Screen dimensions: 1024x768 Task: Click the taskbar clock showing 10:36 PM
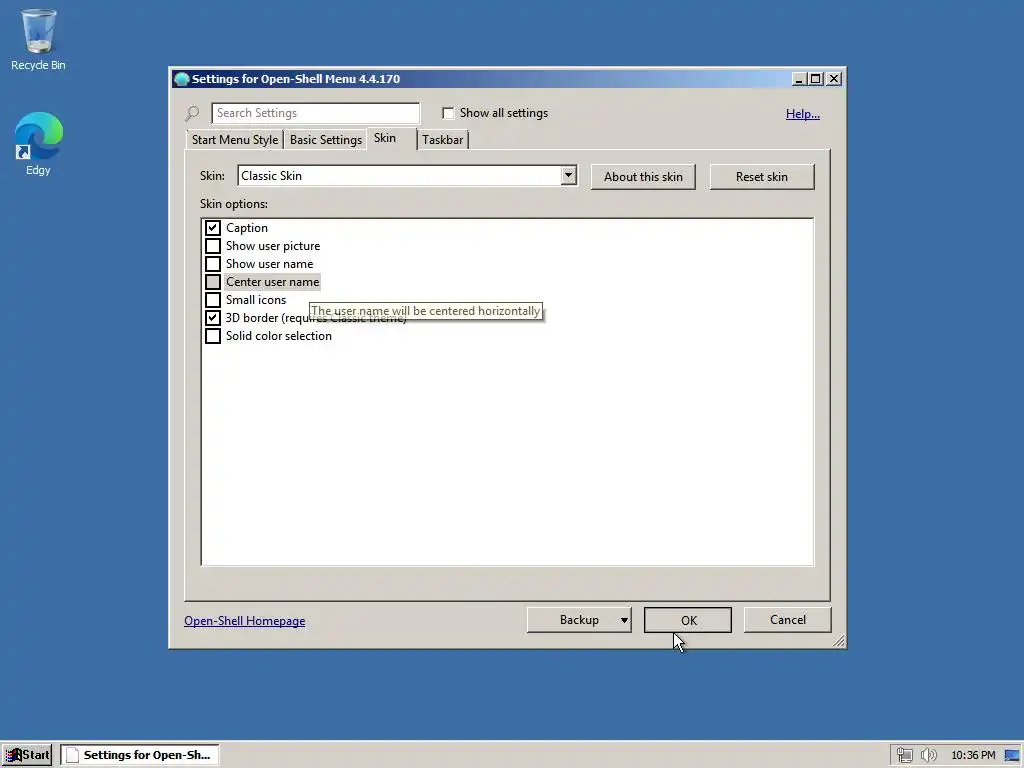point(973,755)
